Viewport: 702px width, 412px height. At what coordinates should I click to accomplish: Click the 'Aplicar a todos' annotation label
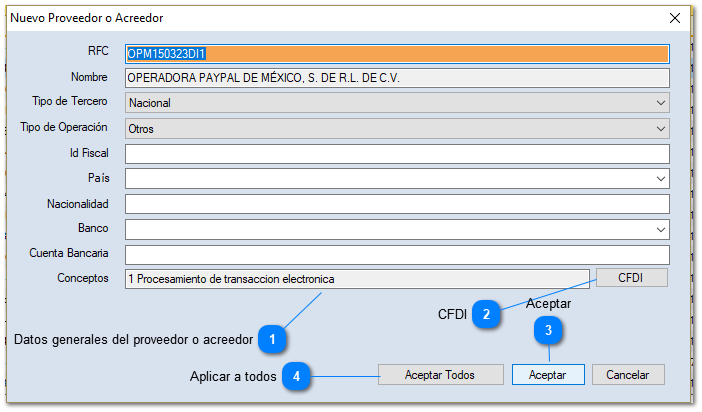[233, 377]
